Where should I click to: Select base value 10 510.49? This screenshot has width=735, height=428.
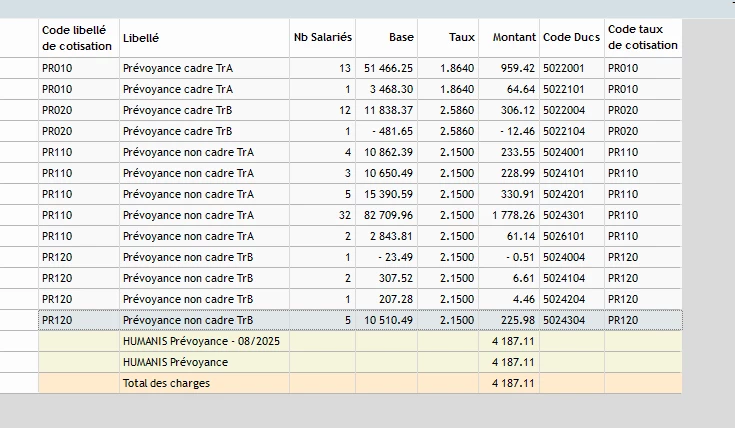pos(388,321)
